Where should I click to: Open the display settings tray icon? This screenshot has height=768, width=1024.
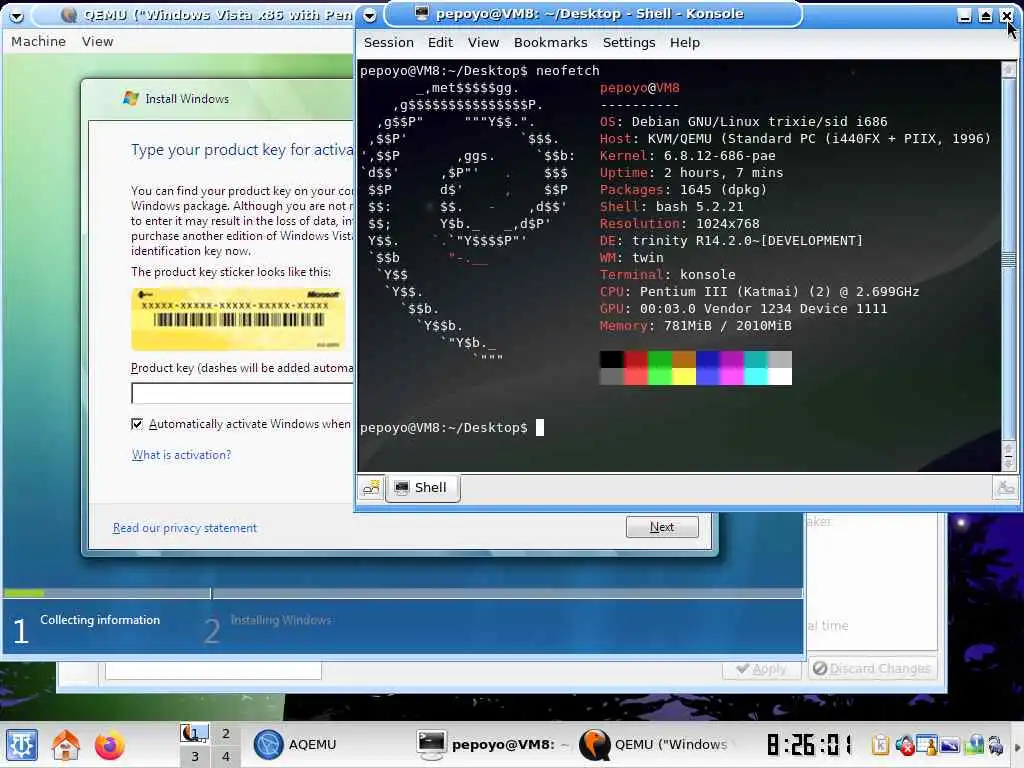point(950,744)
